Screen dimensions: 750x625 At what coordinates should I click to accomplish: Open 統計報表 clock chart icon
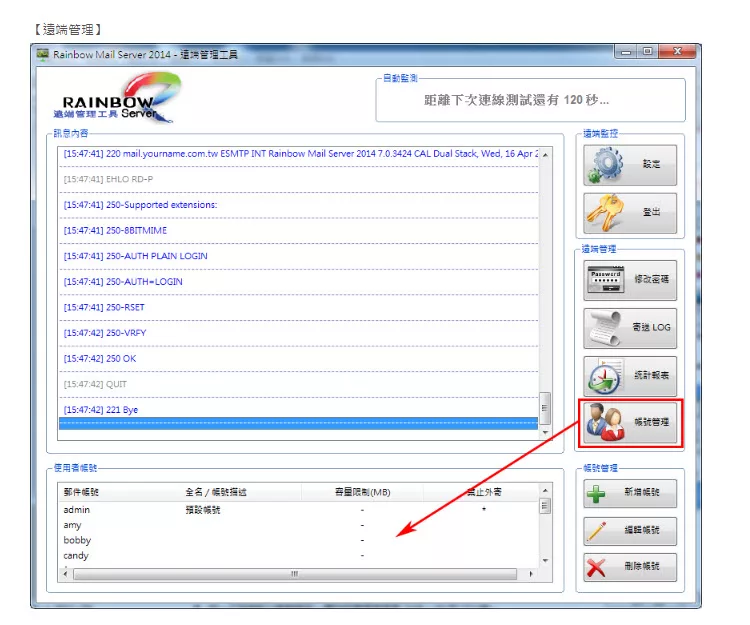click(605, 377)
